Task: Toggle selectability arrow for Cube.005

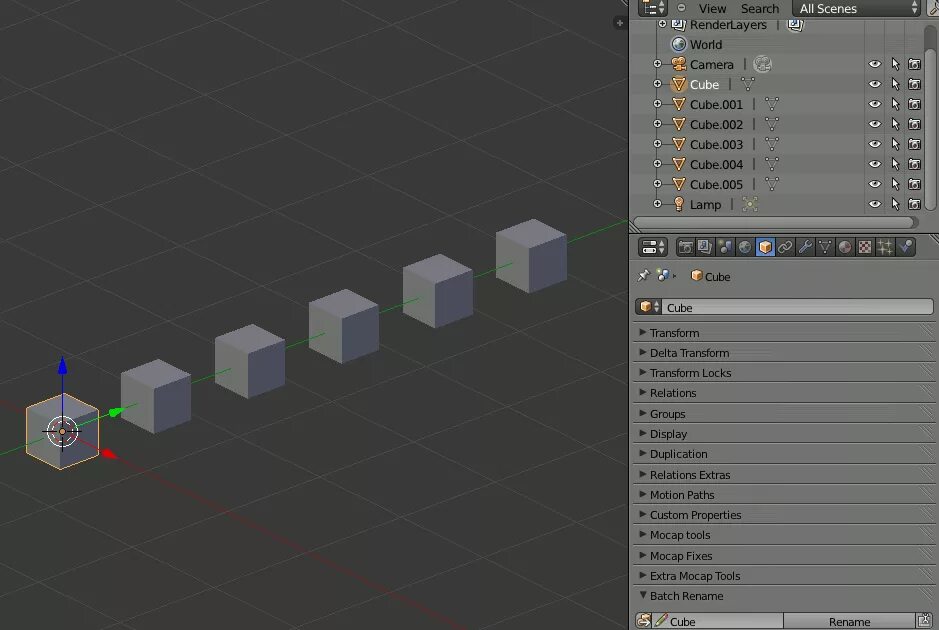Action: coord(895,184)
